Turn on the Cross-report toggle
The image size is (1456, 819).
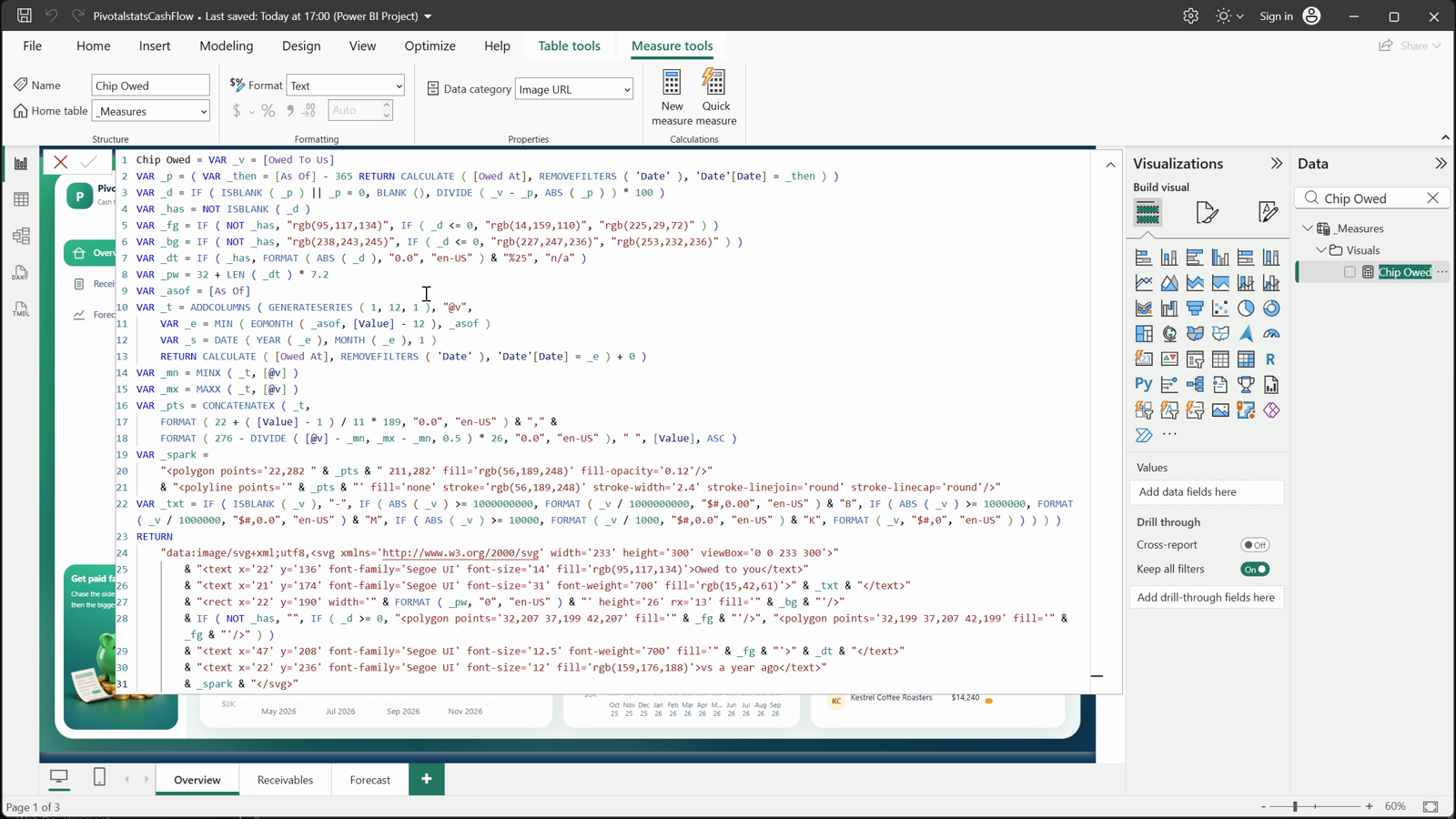tap(1255, 545)
